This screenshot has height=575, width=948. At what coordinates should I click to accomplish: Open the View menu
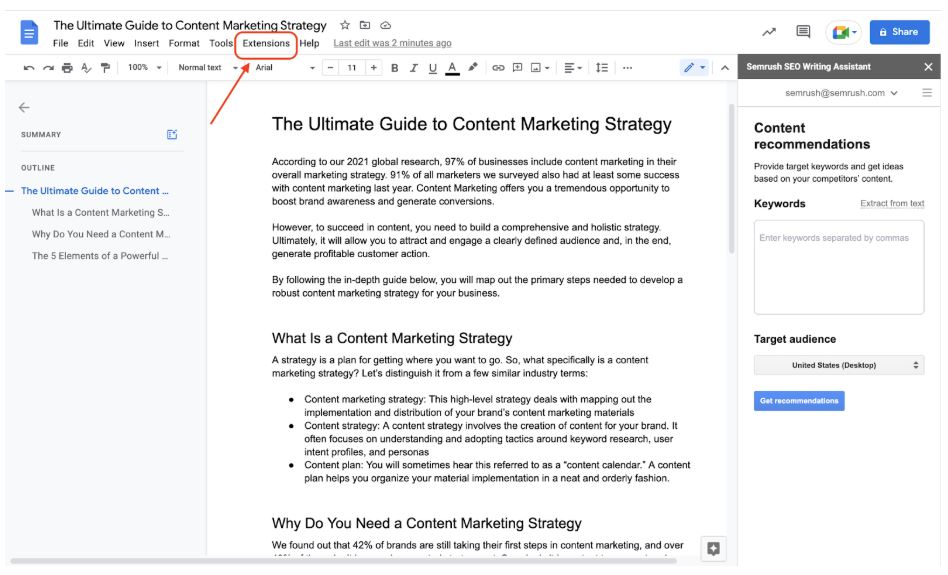(114, 43)
